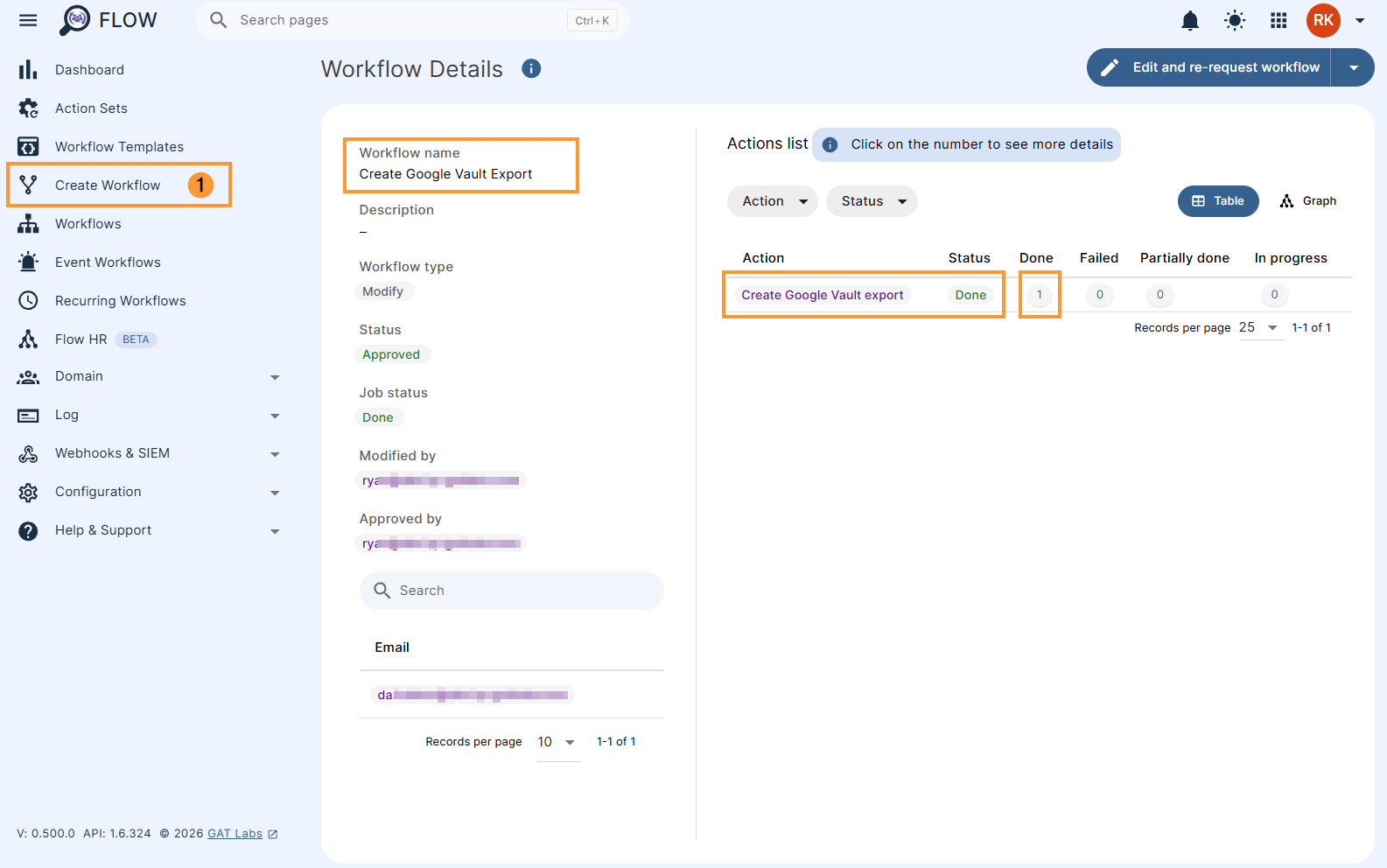Viewport: 1387px width, 868px height.
Task: Click the Dashboard bar chart icon
Action: click(x=28, y=69)
